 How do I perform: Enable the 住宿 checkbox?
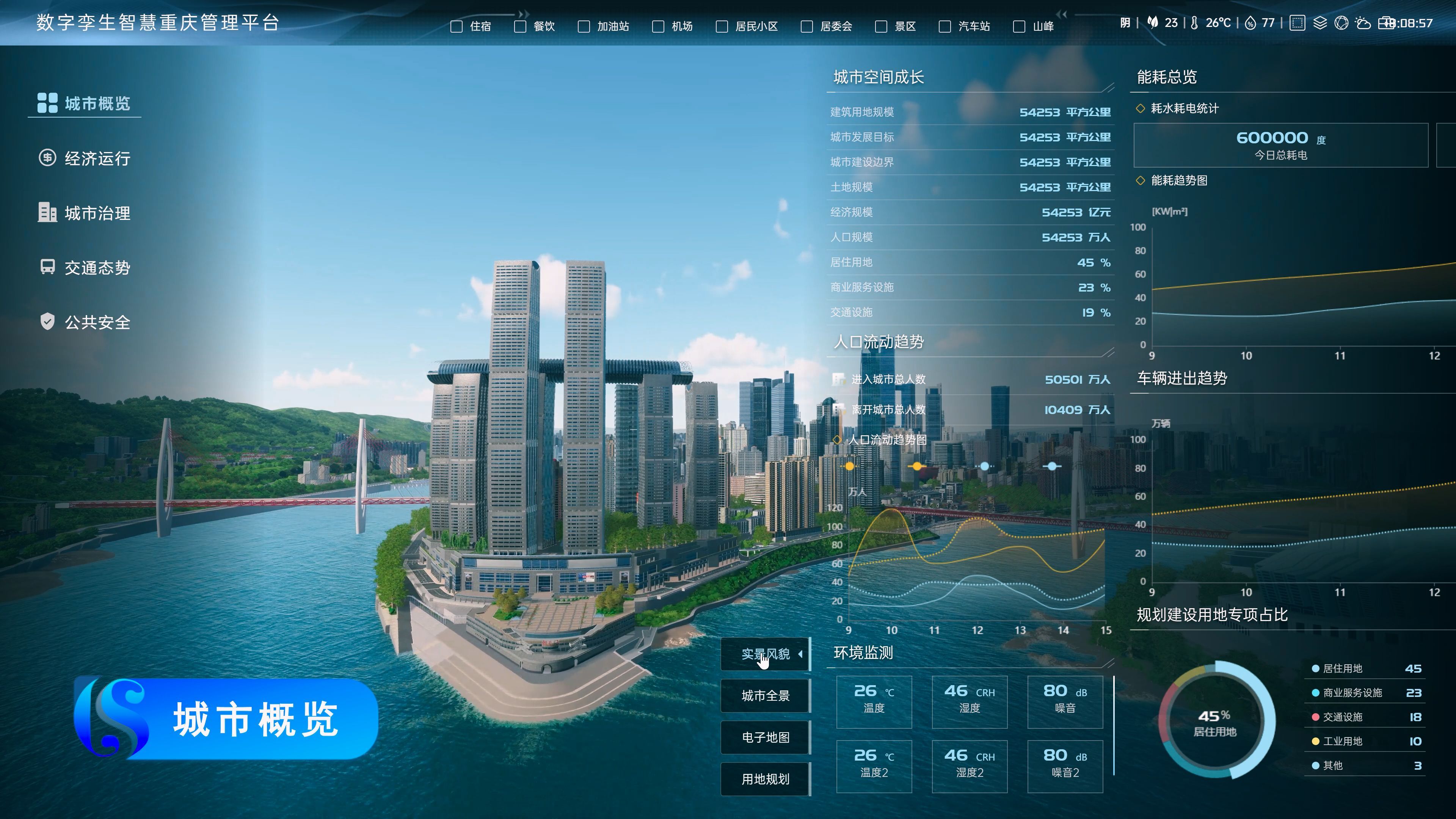pyautogui.click(x=456, y=27)
